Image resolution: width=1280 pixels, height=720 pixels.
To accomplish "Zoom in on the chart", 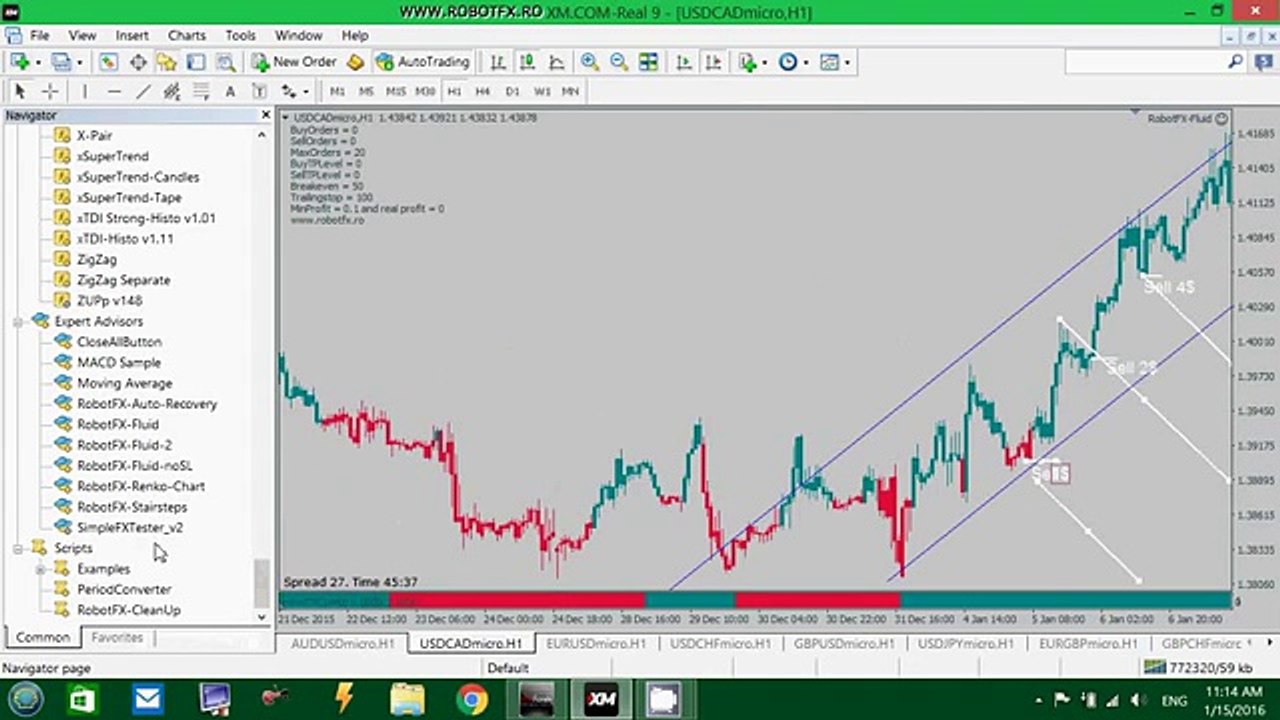I will 590,62.
